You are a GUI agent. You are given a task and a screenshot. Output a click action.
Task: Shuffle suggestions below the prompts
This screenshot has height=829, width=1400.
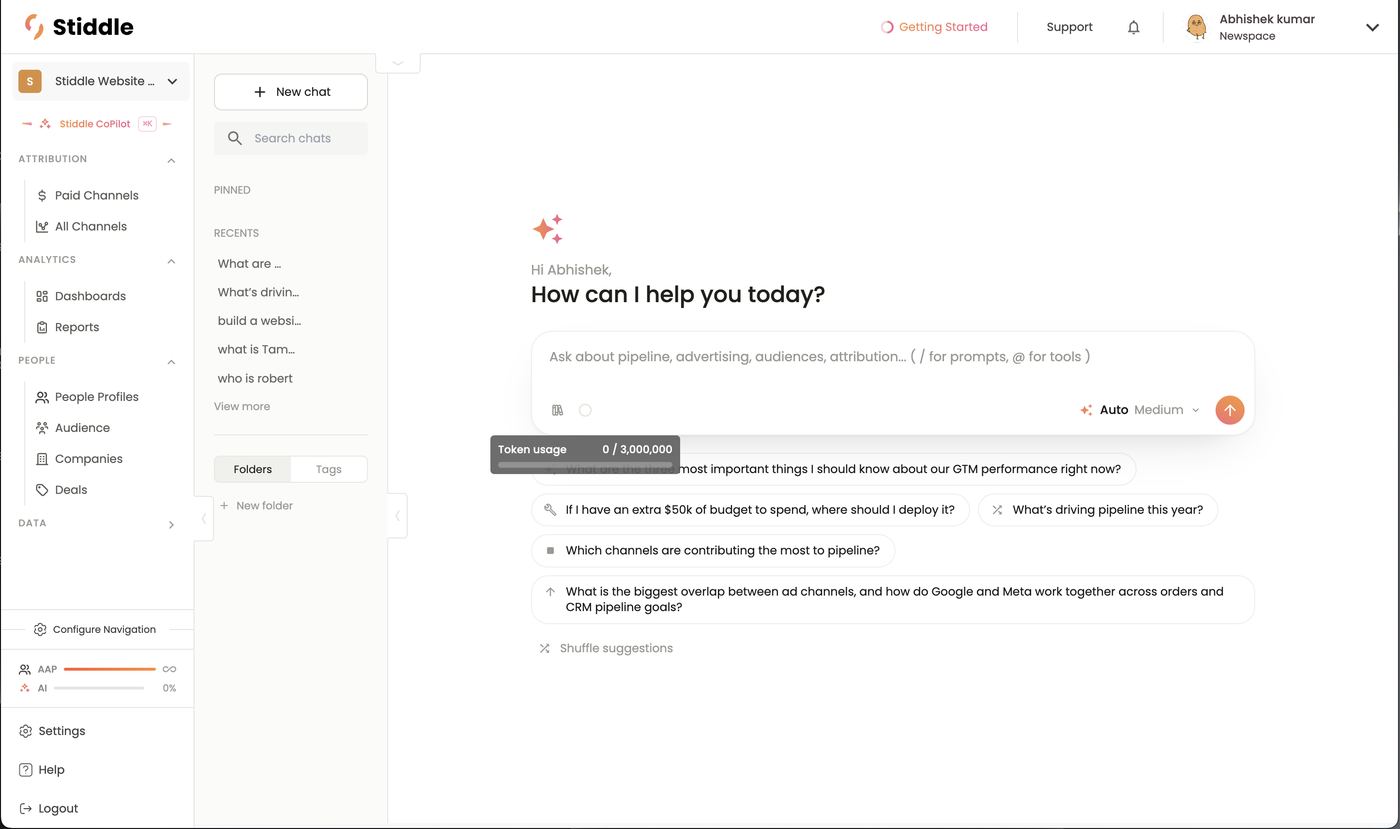(606, 649)
